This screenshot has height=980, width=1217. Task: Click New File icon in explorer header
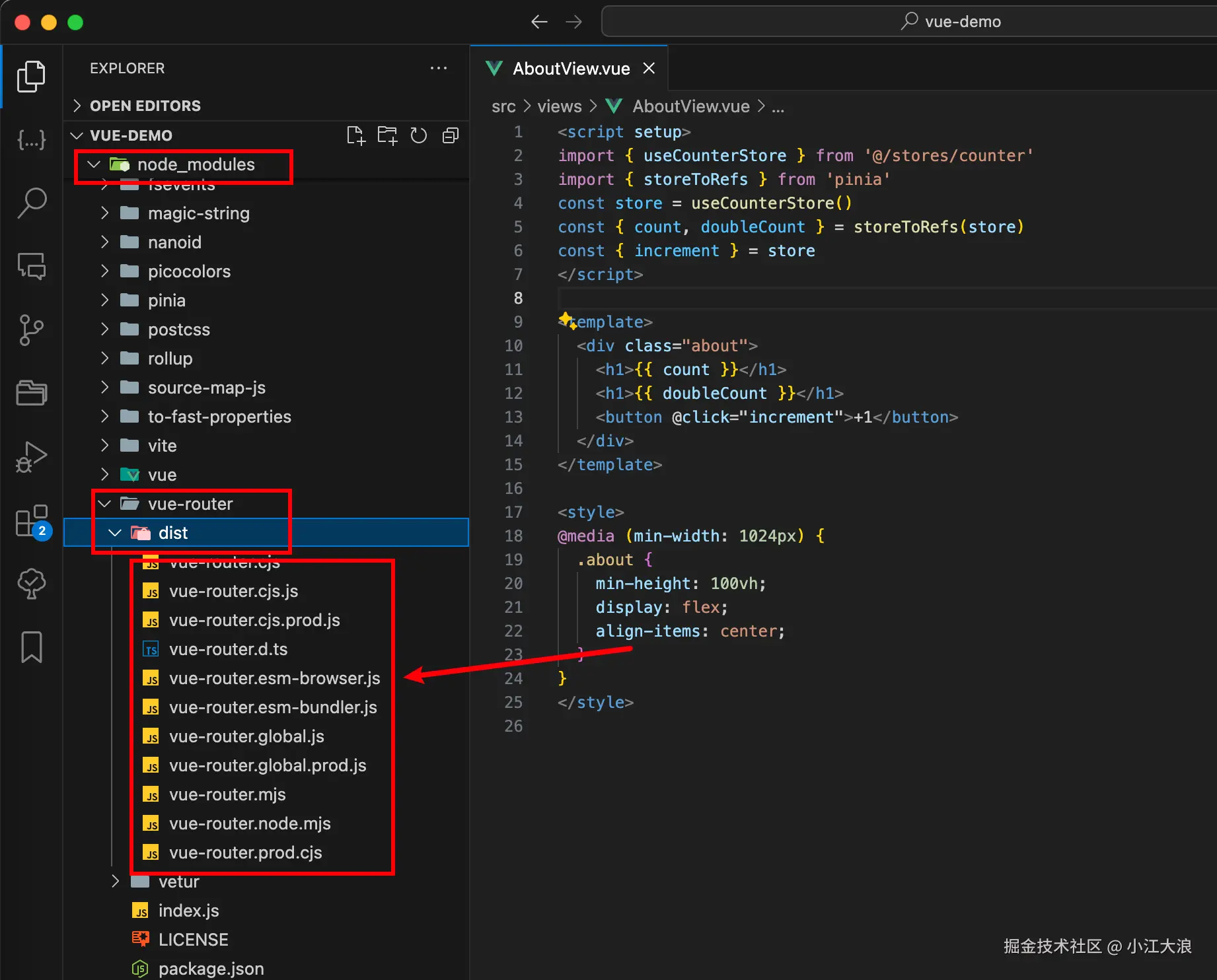(x=355, y=135)
